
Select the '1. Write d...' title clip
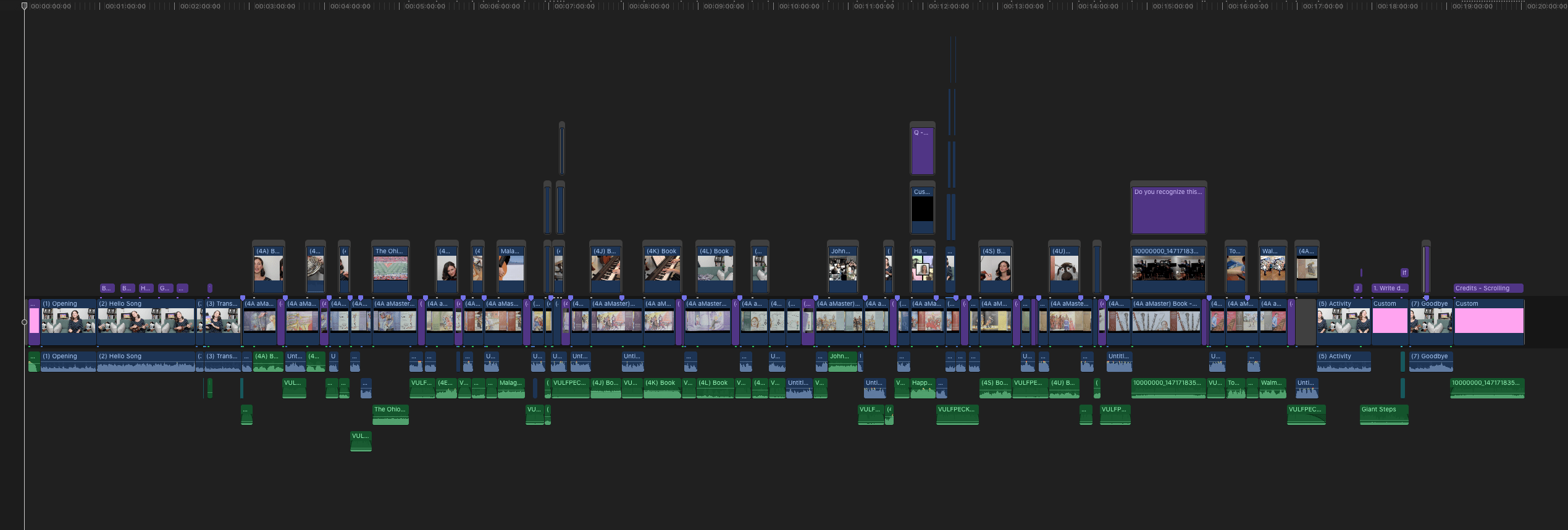coord(1390,288)
